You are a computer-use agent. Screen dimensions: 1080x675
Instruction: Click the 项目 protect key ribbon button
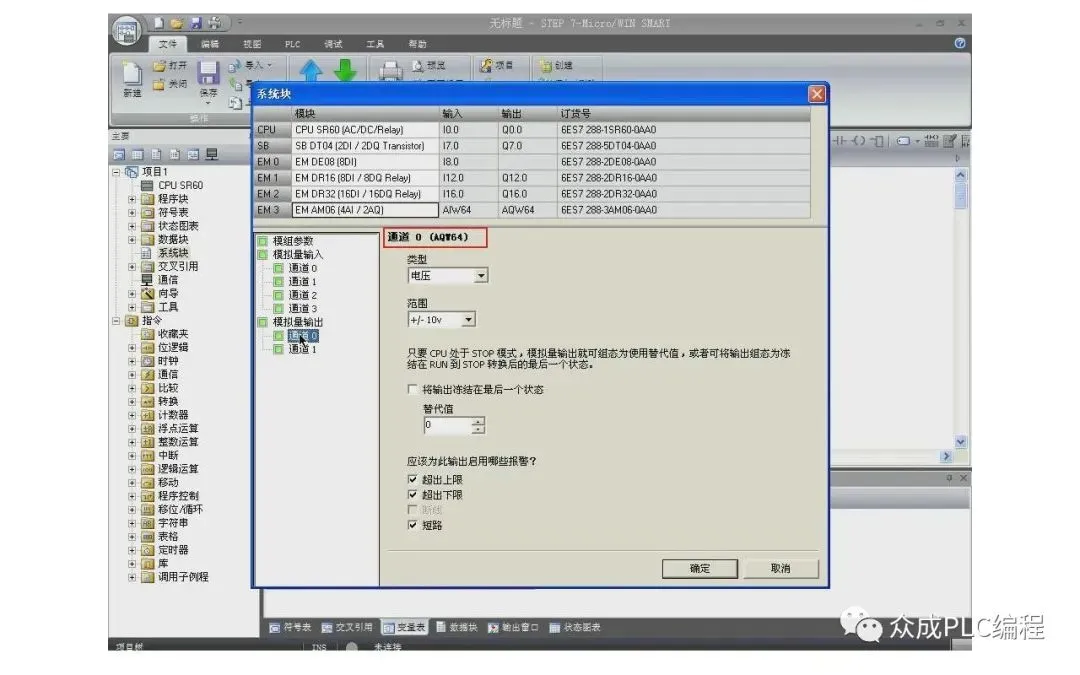[497, 65]
